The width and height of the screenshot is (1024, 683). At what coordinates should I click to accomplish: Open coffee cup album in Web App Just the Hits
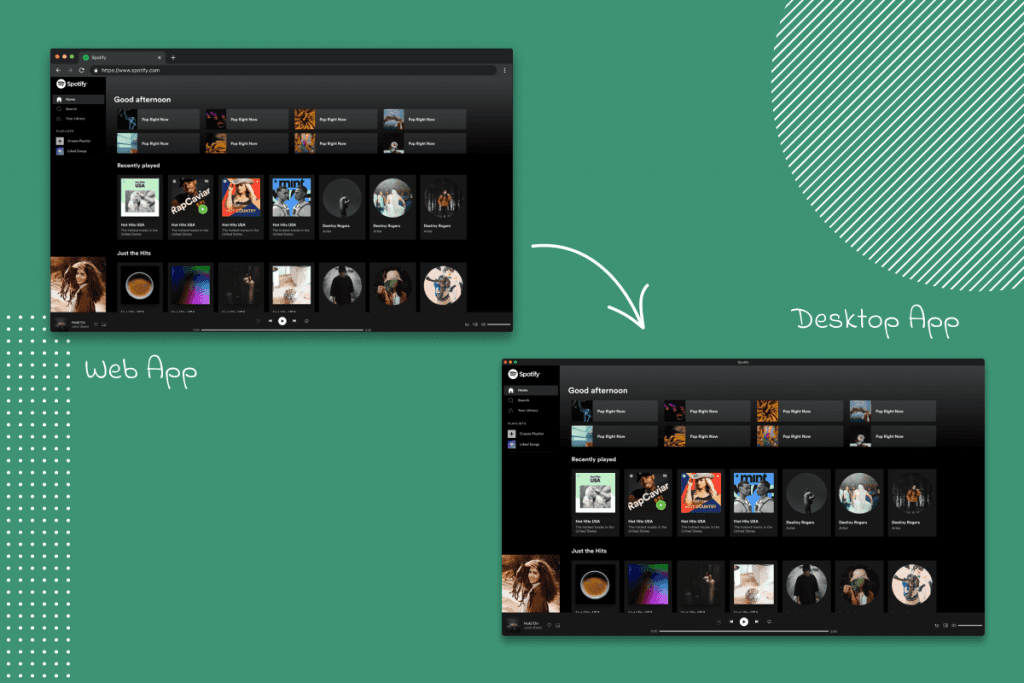(140, 286)
